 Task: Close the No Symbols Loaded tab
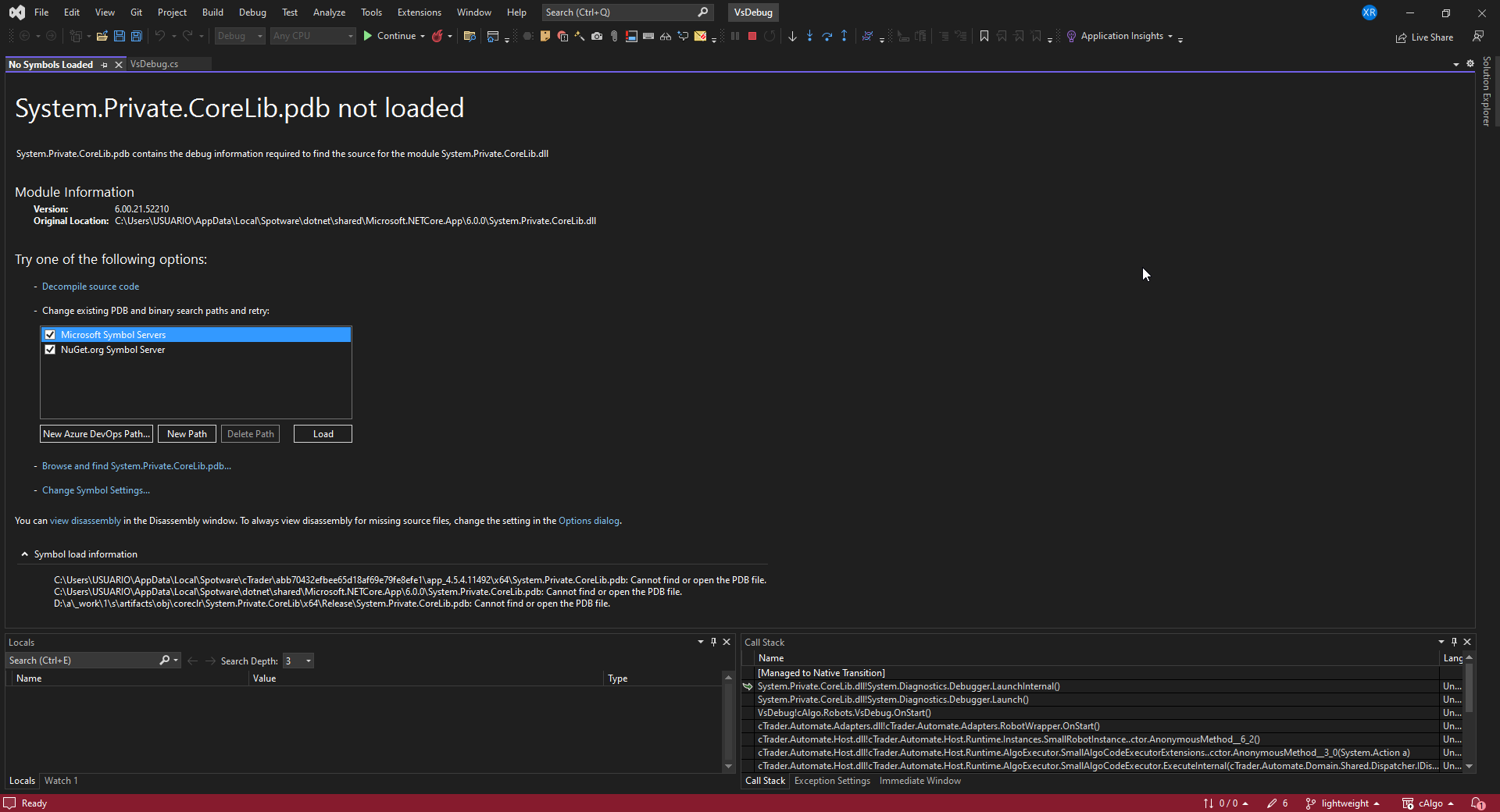pos(119,65)
